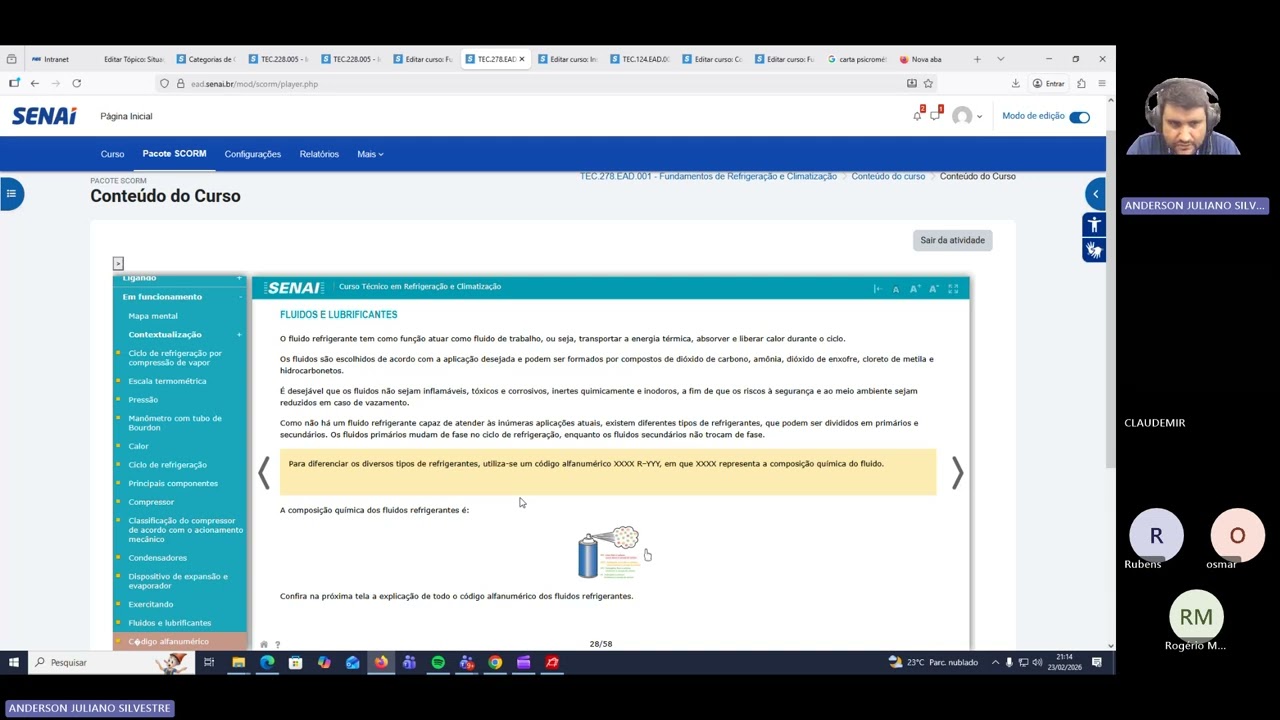Viewport: 1280px width, 720px height.
Task: Open the user avatar menu
Action: [x=966, y=116]
